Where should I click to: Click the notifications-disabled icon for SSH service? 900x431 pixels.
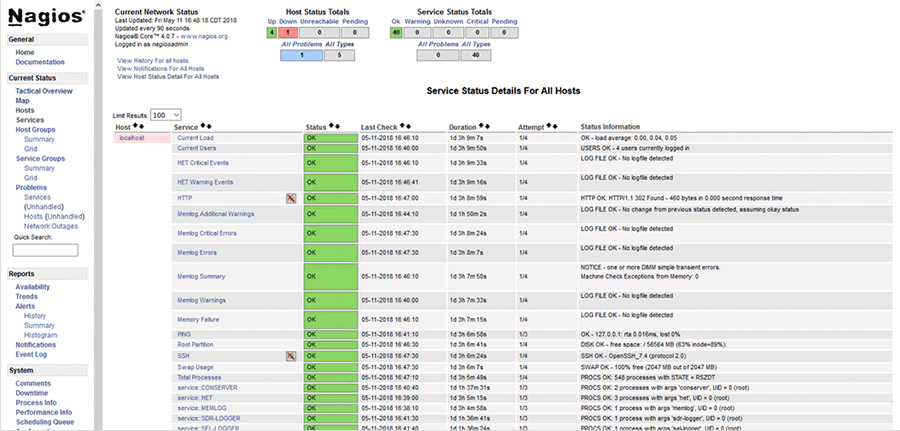coord(291,355)
